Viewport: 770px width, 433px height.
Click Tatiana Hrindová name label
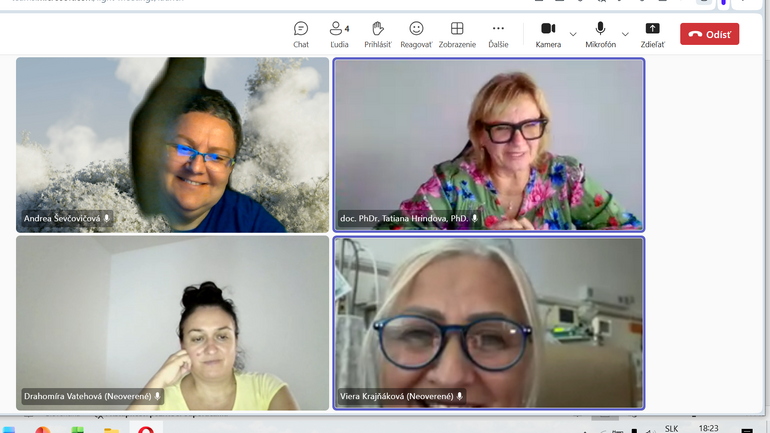point(404,218)
